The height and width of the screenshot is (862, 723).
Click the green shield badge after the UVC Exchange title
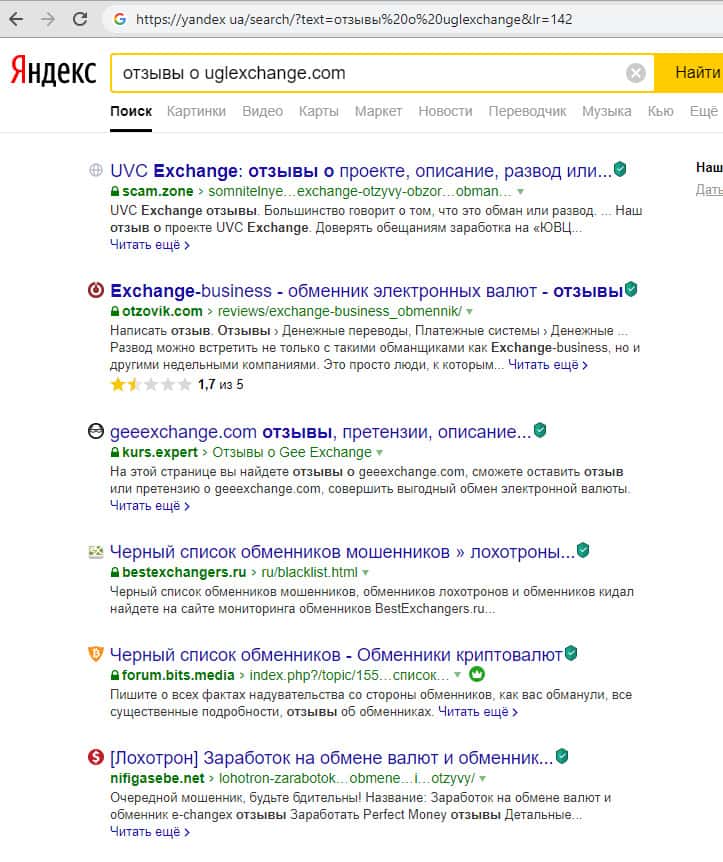tap(620, 169)
